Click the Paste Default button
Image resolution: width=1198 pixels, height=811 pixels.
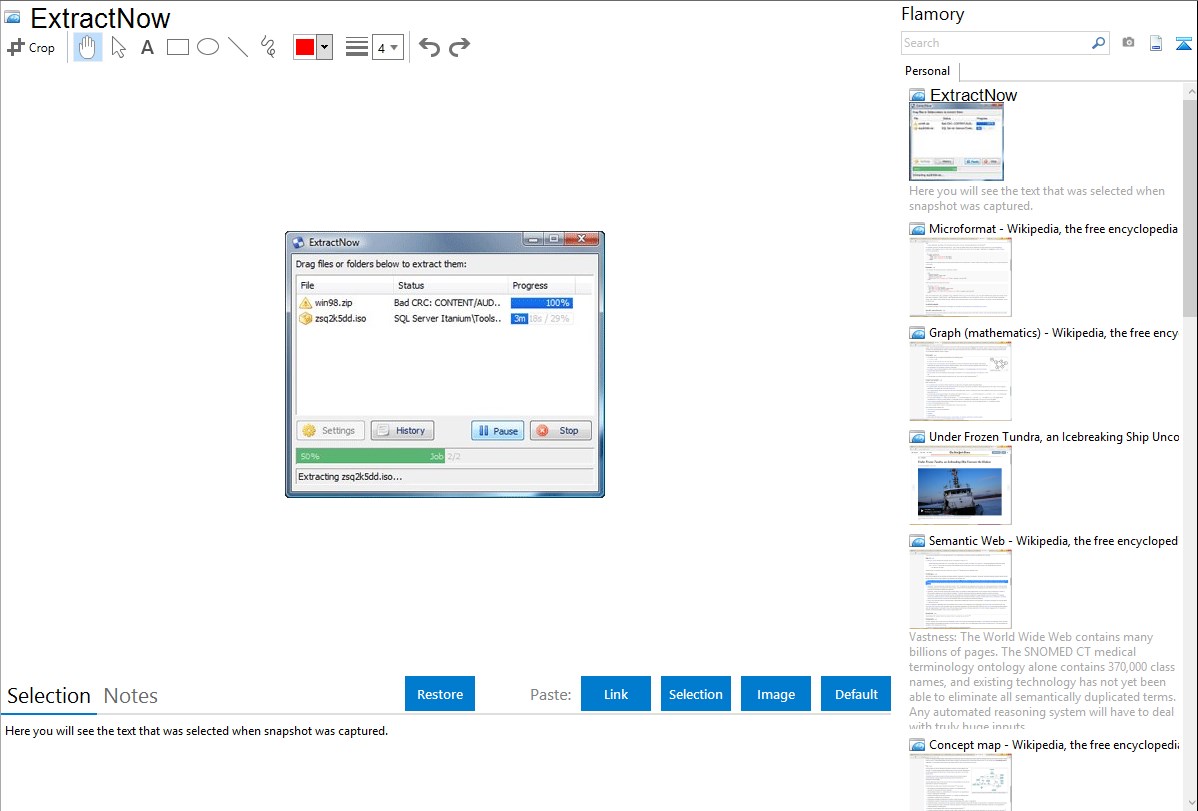tap(856, 694)
